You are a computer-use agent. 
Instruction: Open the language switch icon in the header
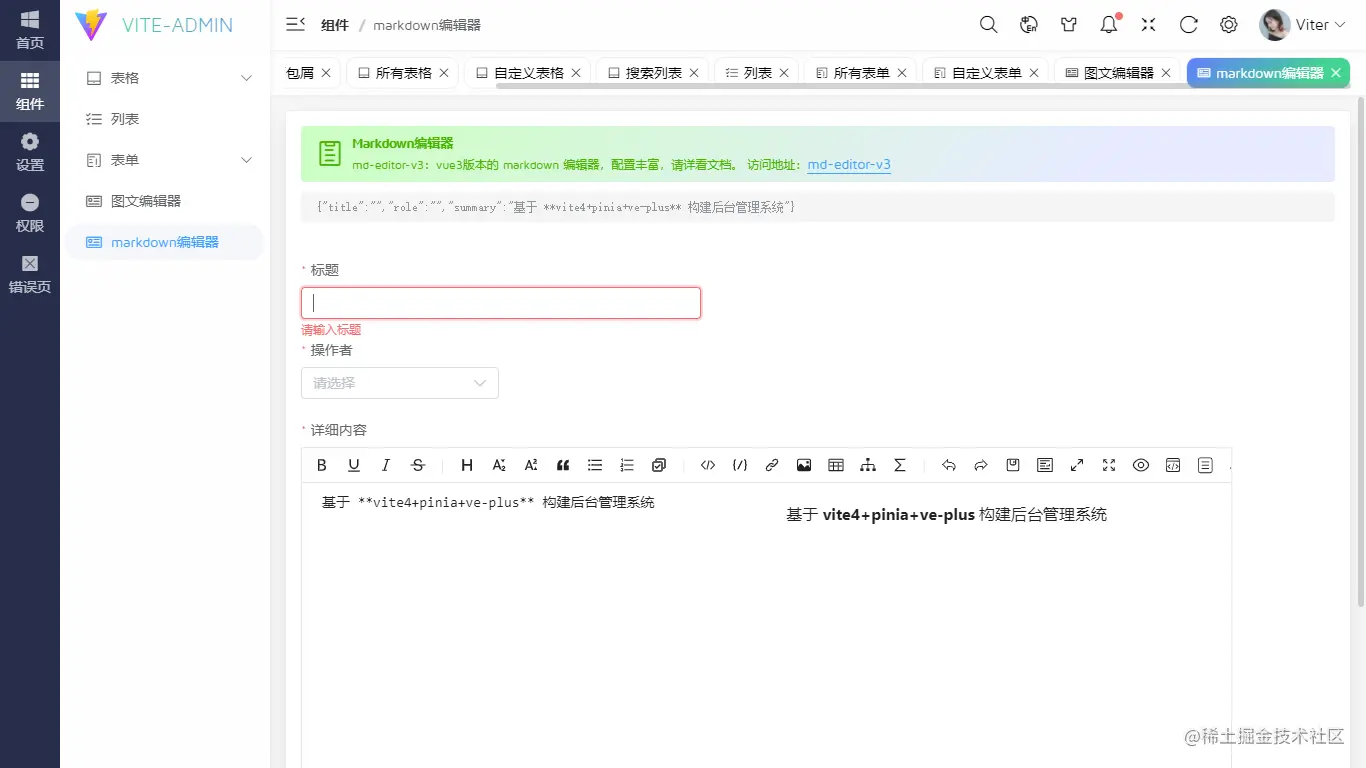click(x=1029, y=24)
